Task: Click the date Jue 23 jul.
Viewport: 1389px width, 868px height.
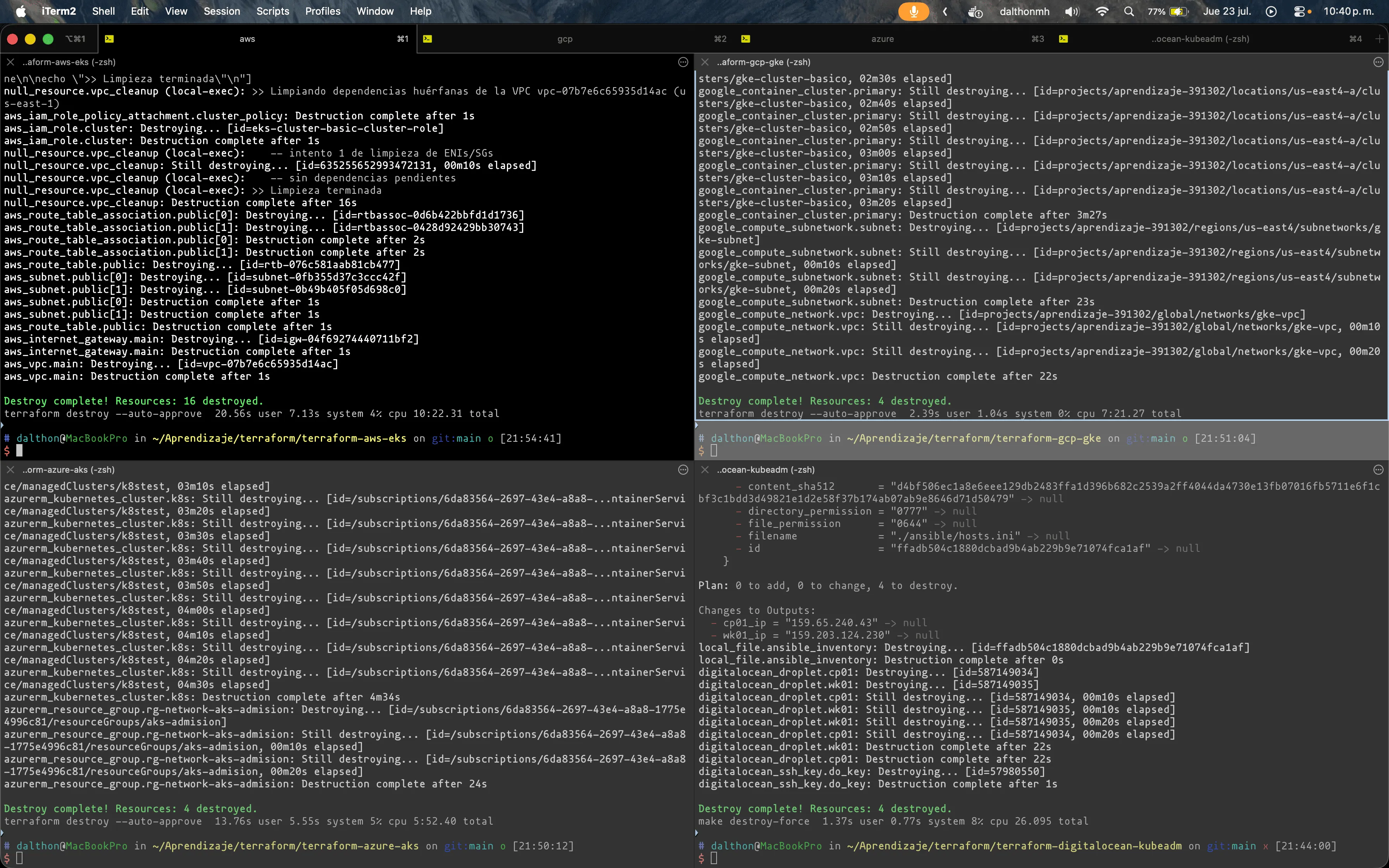Action: pyautogui.click(x=1227, y=12)
